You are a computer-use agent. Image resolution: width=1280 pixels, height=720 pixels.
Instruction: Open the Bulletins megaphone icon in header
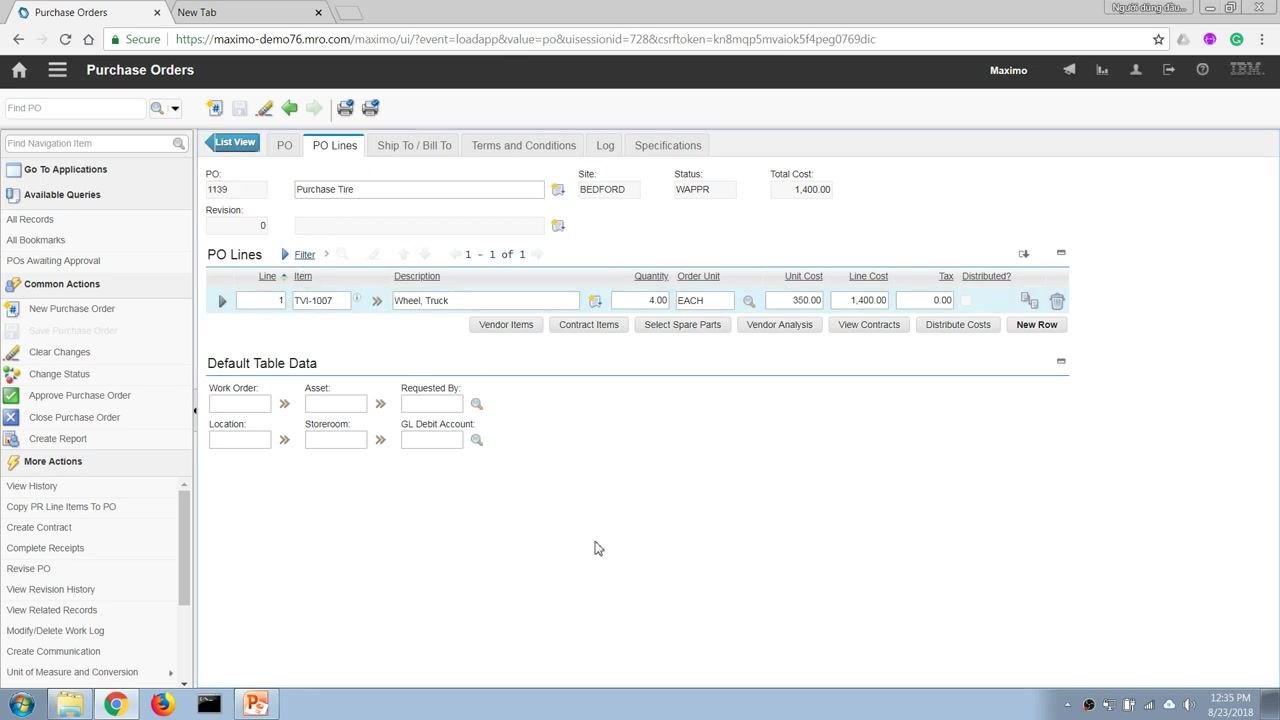pos(1069,70)
